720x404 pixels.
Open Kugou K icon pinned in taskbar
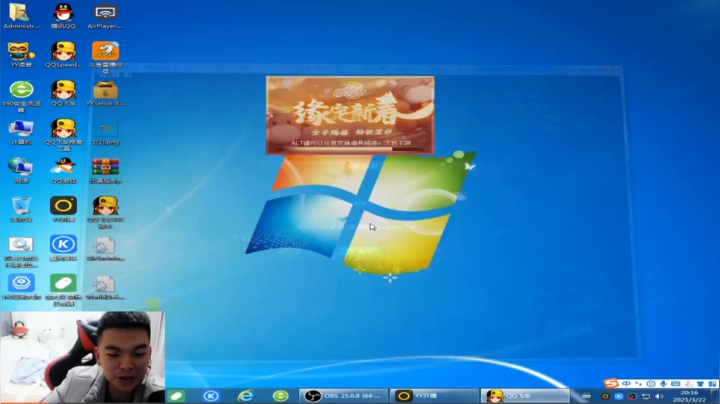[211, 396]
